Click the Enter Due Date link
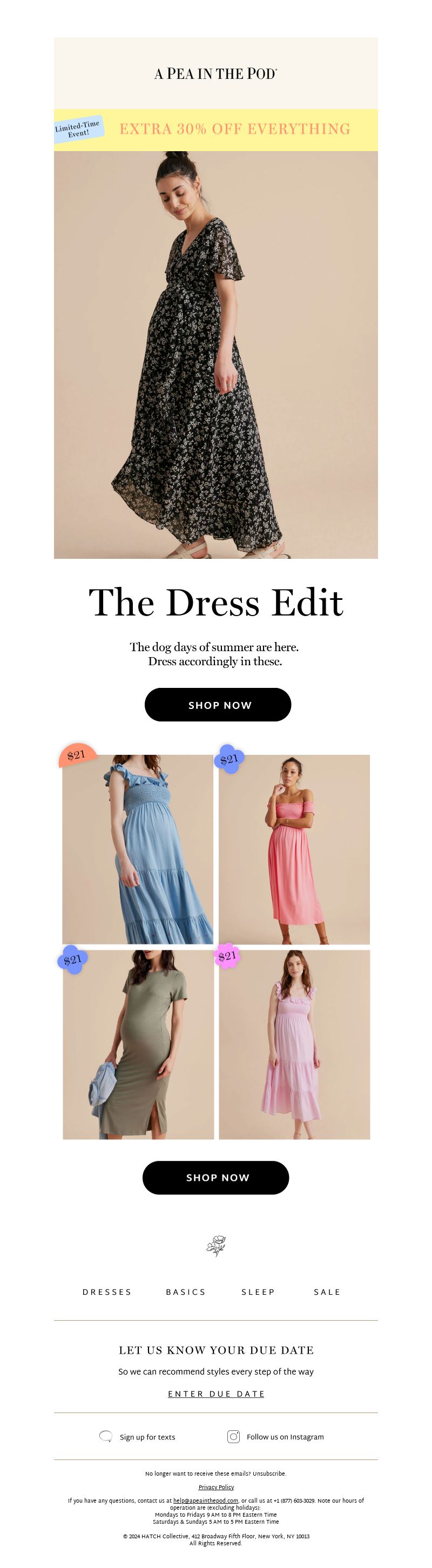Image resolution: width=432 pixels, height=1568 pixels. point(216,1393)
